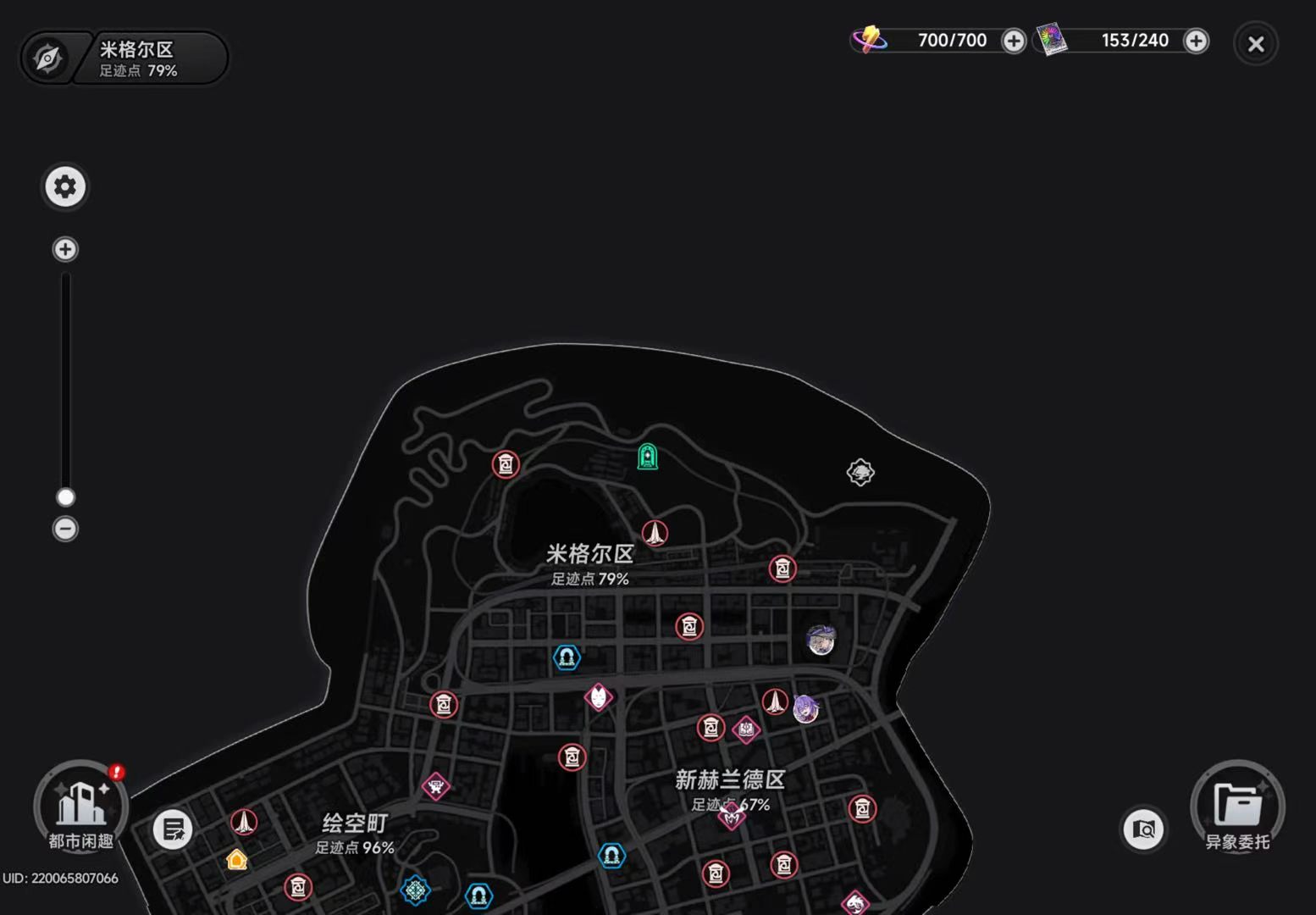This screenshot has width=1316, height=915.
Task: Select the blue arch hexagon beside the flower hexagon
Action: (478, 896)
